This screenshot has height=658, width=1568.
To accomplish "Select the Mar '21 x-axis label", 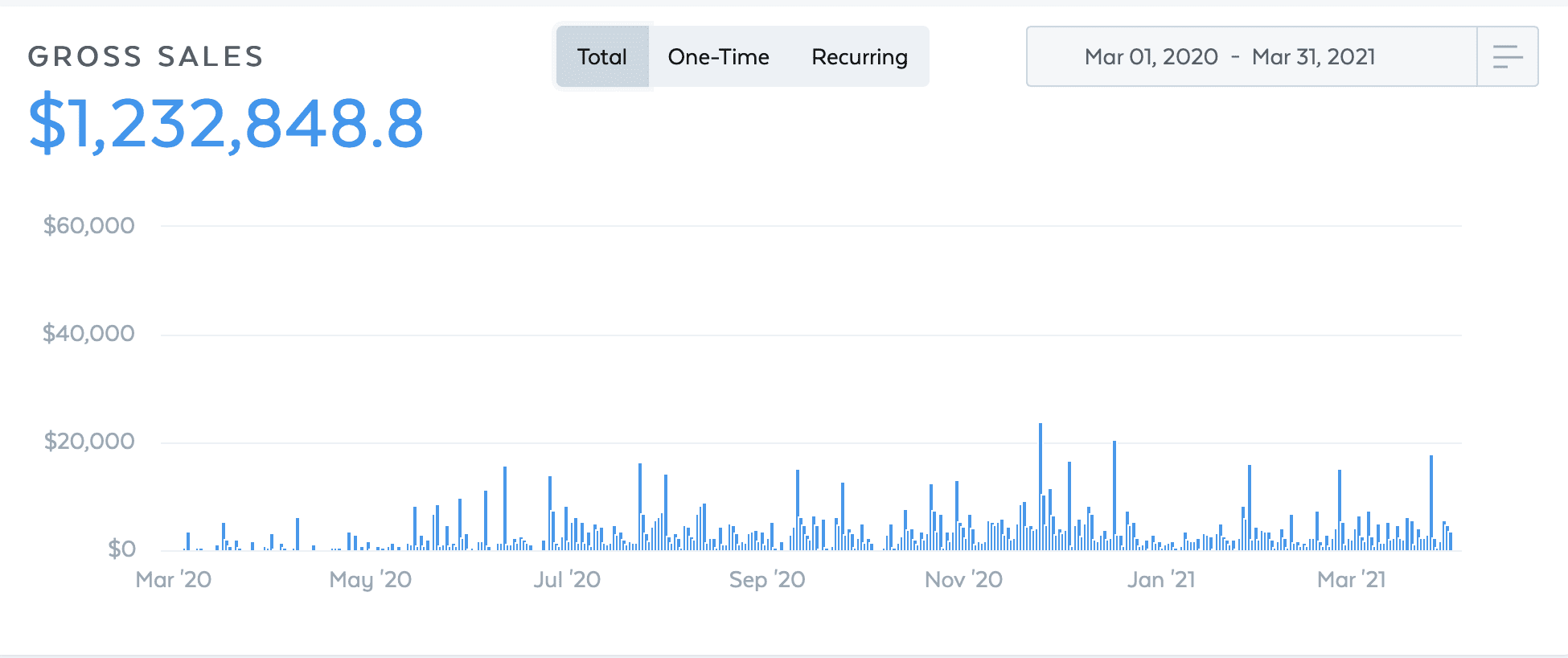I will pos(1351,580).
